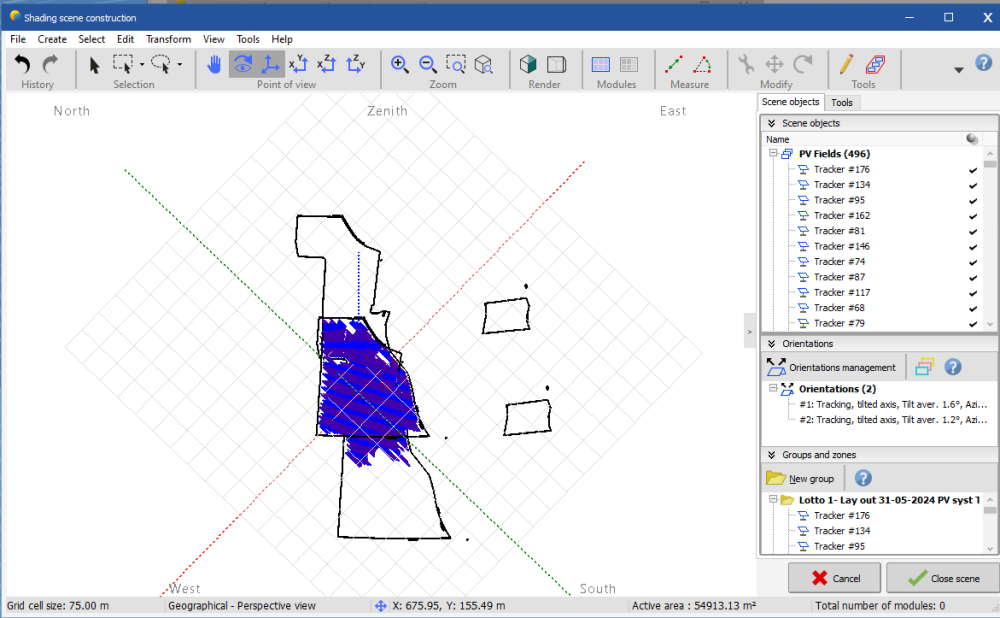Screen dimensions: 1000x618
Task: Toggle checkmark for Tracker #117
Action: pos(972,293)
